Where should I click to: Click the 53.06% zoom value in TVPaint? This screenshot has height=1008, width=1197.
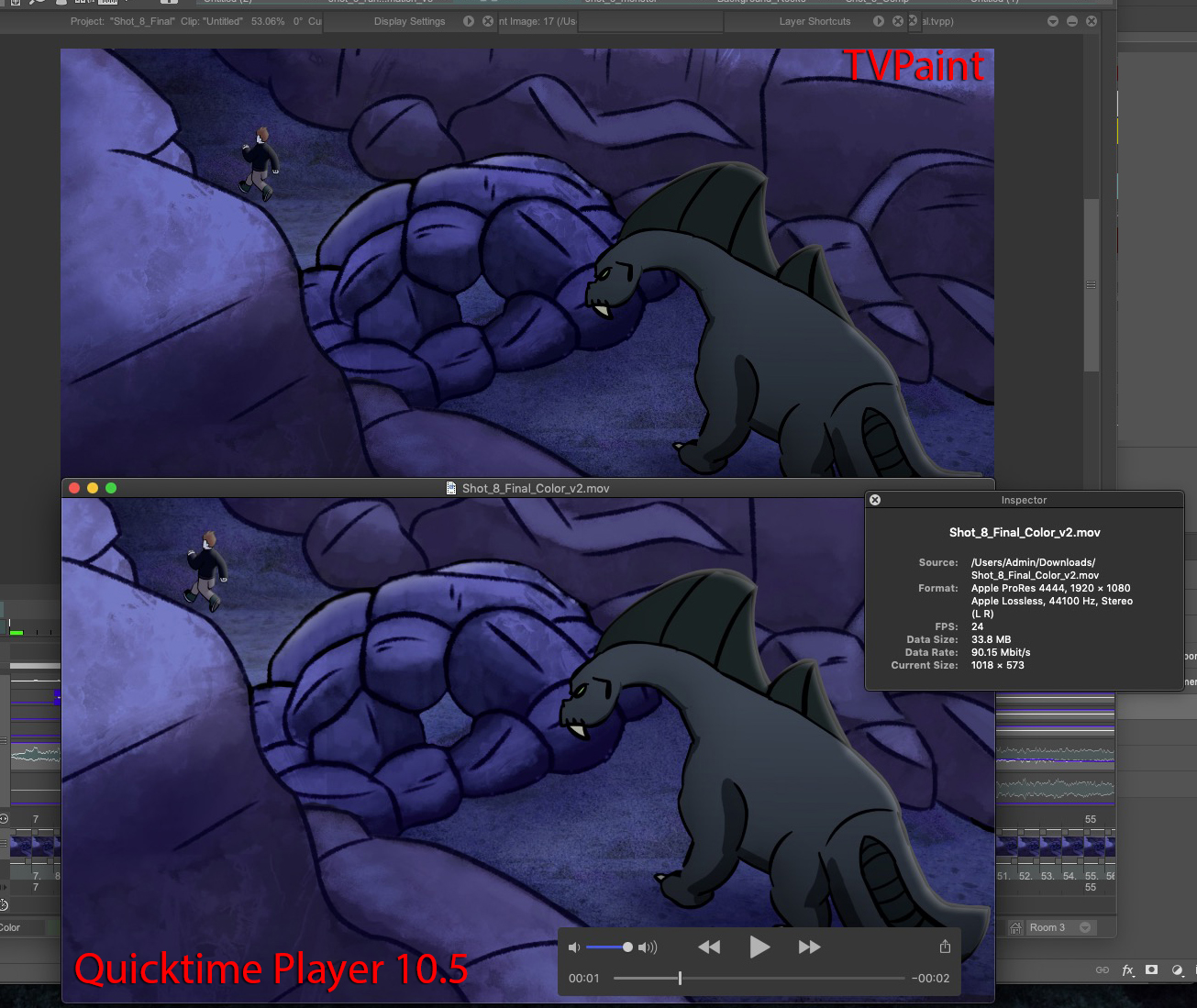tap(268, 21)
